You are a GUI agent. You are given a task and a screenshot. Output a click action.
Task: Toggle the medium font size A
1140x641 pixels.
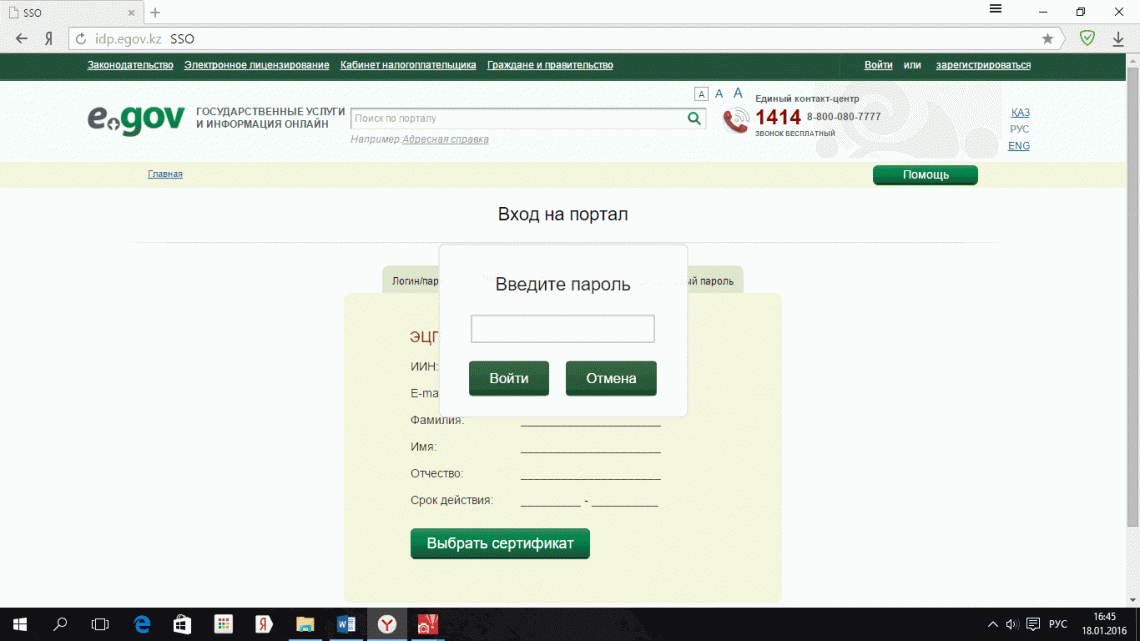[x=719, y=93]
